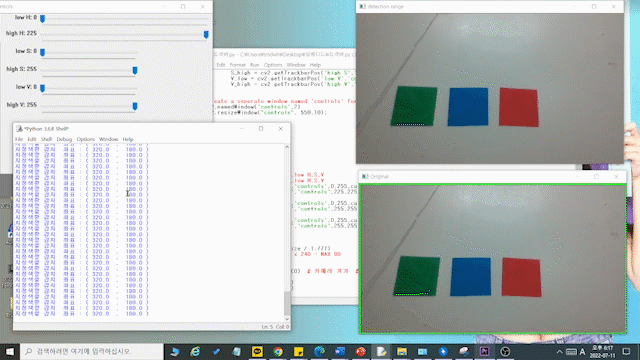Click the high S slider handle
The image size is (640, 360).
(x=135, y=70)
